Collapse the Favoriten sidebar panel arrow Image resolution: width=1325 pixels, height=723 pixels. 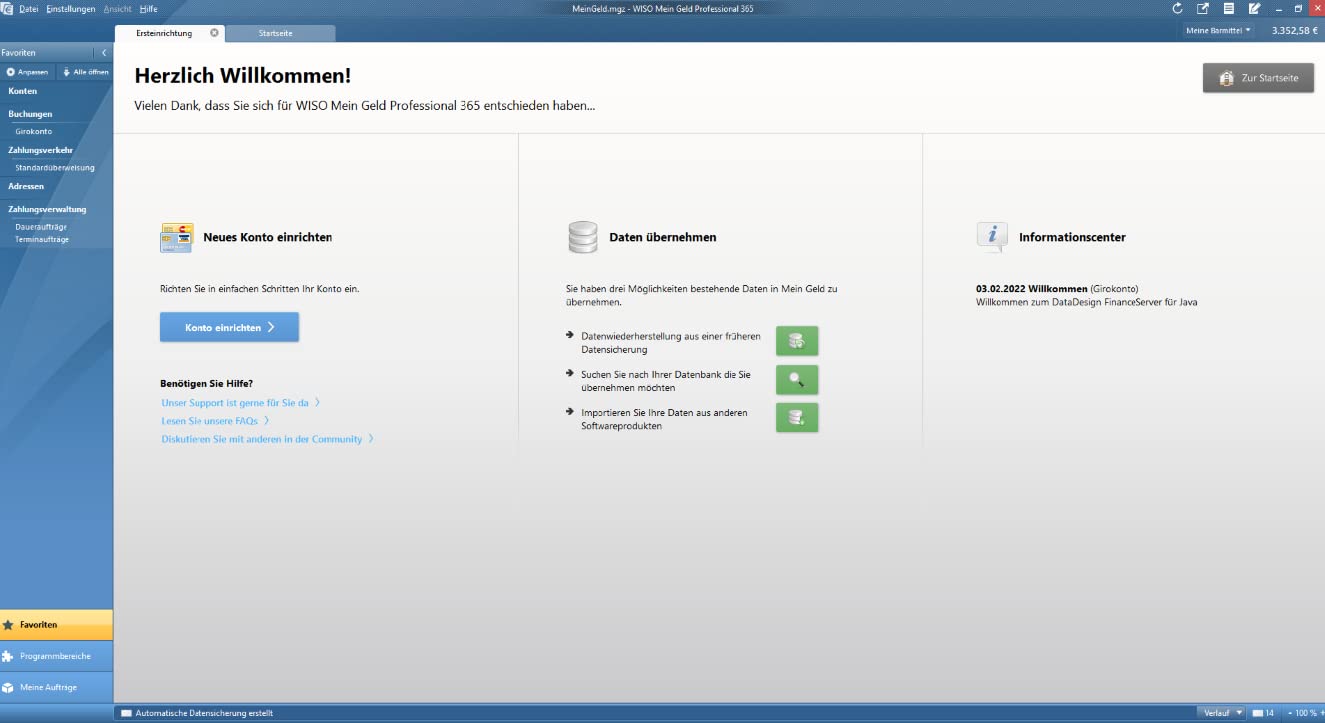[104, 52]
